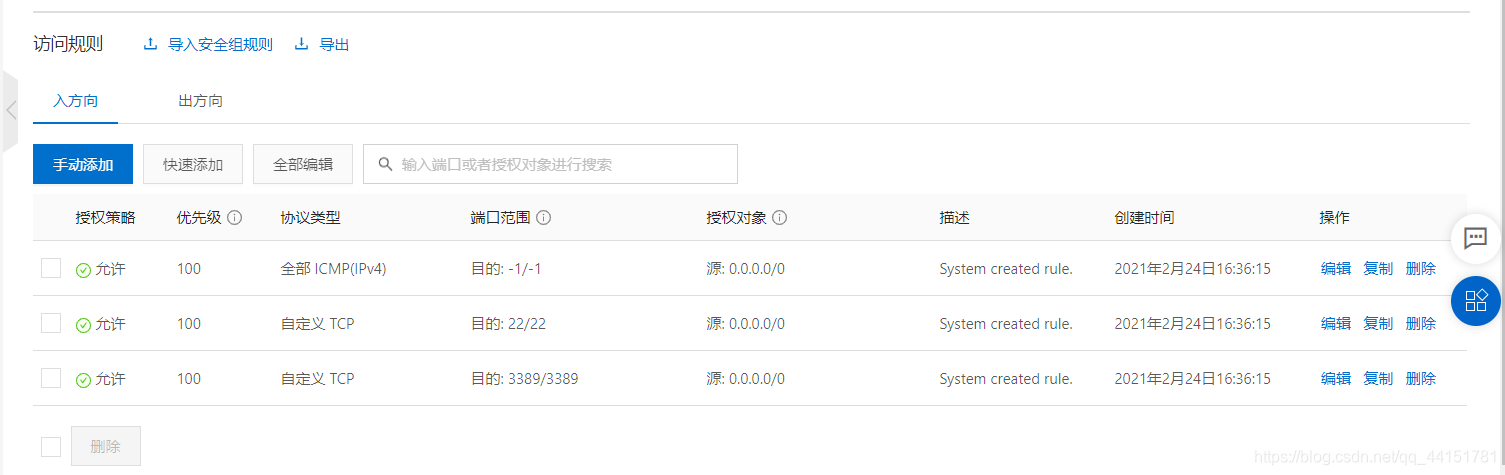Click the search magnifier icon
Image resolution: width=1505 pixels, height=475 pixels.
pyautogui.click(x=384, y=164)
